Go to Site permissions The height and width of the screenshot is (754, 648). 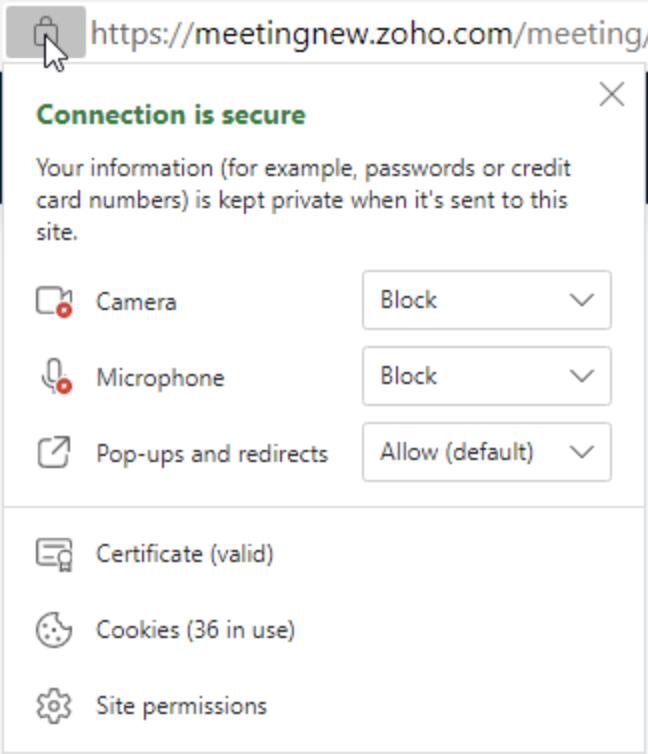click(x=181, y=706)
